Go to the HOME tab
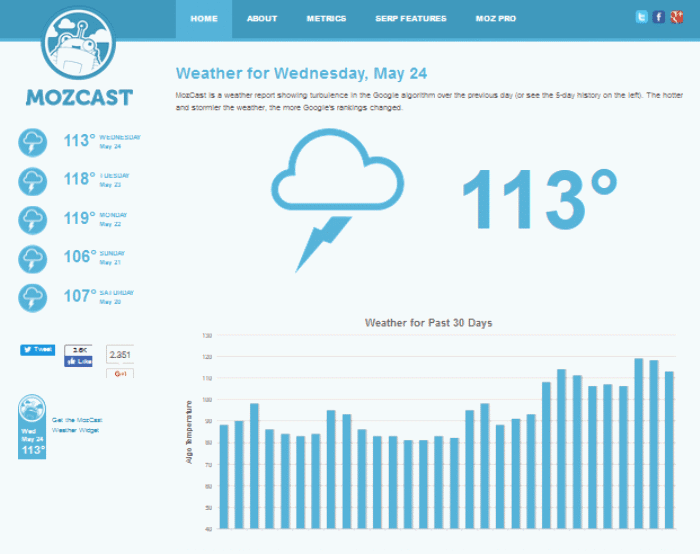 pyautogui.click(x=204, y=19)
